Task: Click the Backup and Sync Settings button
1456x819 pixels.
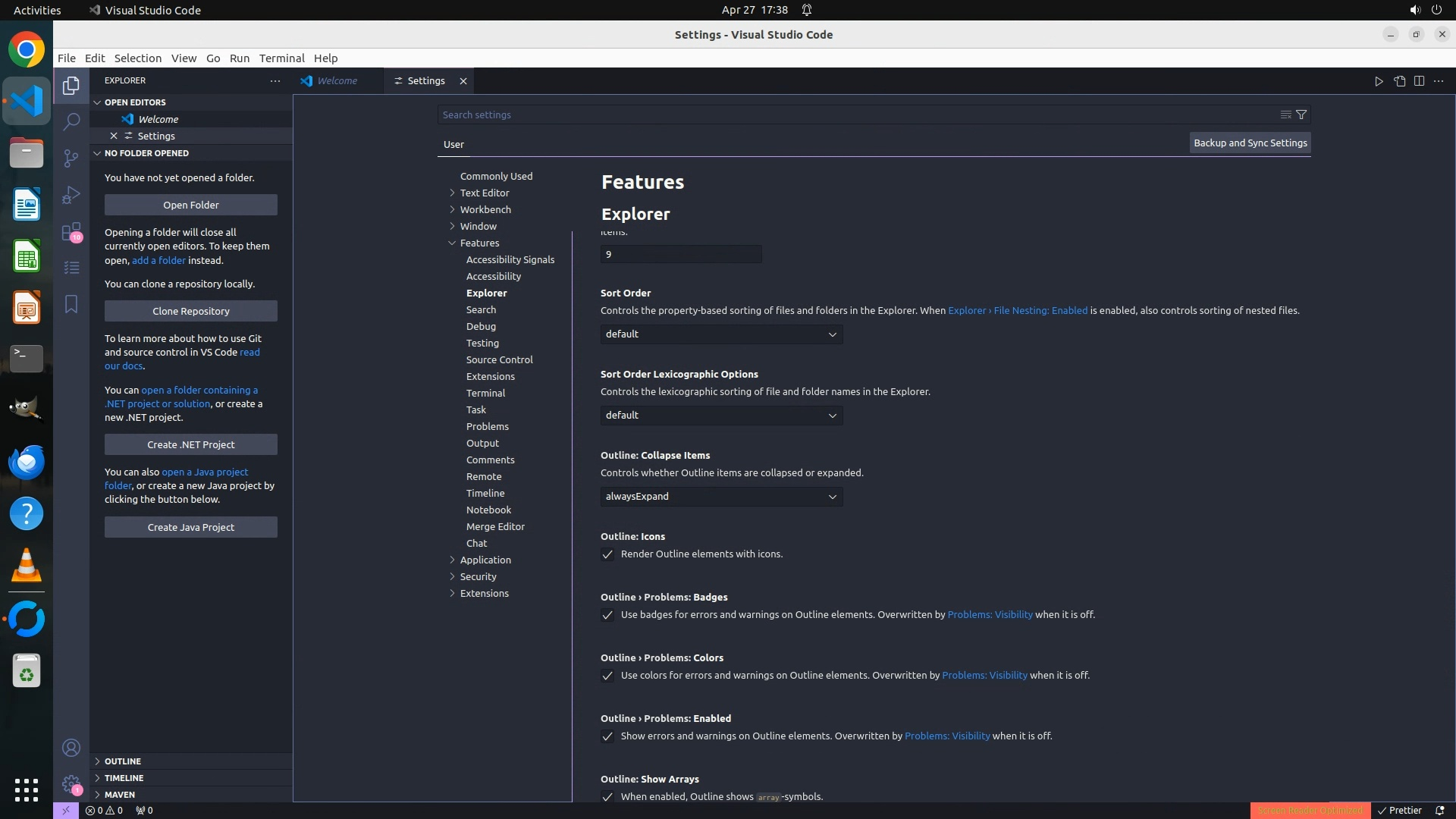Action: pyautogui.click(x=1250, y=143)
